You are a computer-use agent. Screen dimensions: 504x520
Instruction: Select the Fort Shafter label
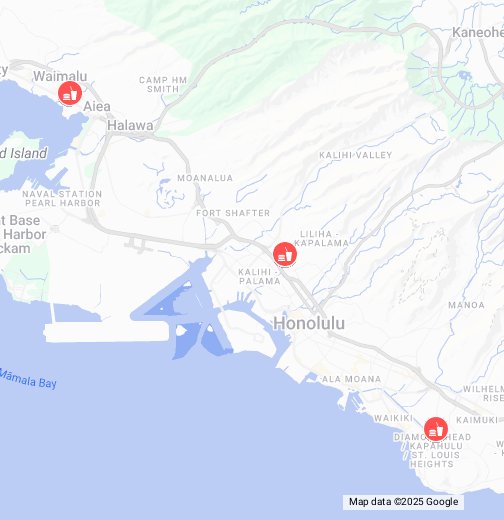pos(233,213)
